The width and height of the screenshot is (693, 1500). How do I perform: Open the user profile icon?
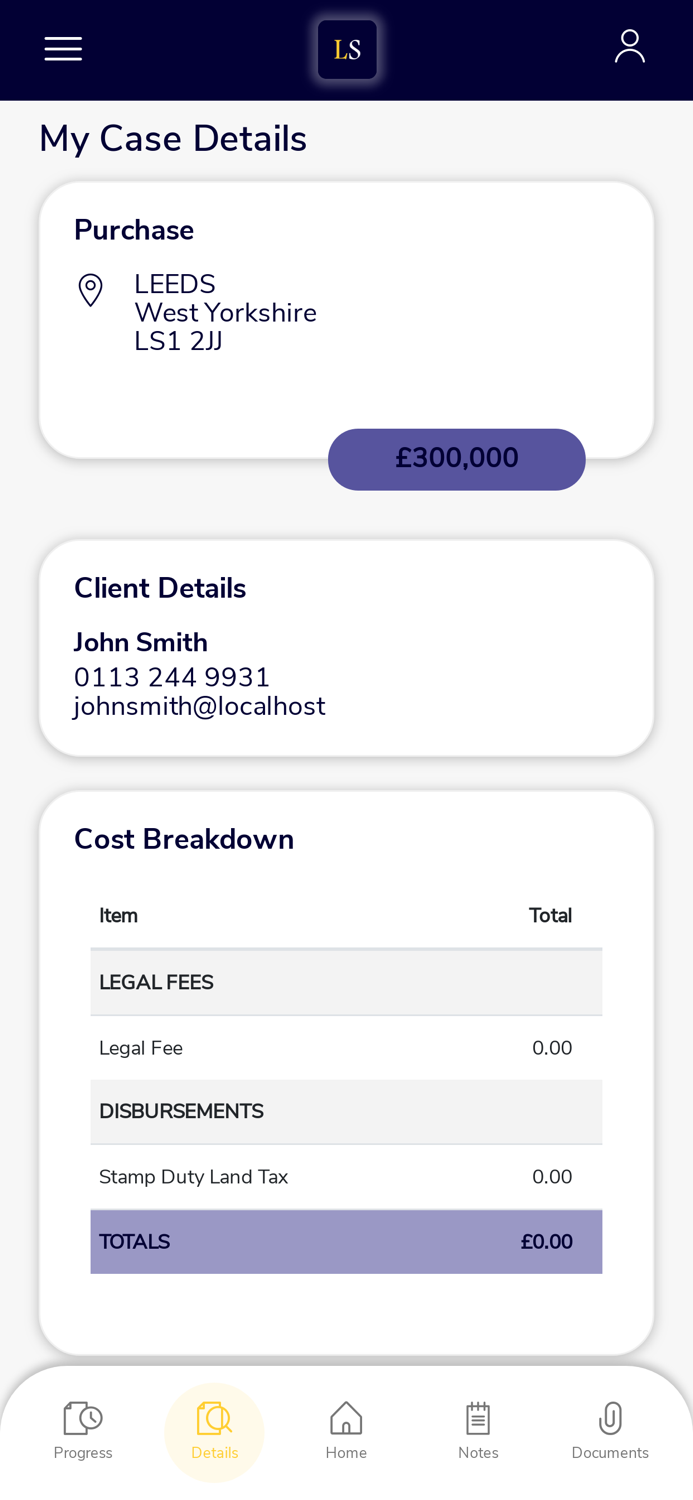pyautogui.click(x=630, y=45)
